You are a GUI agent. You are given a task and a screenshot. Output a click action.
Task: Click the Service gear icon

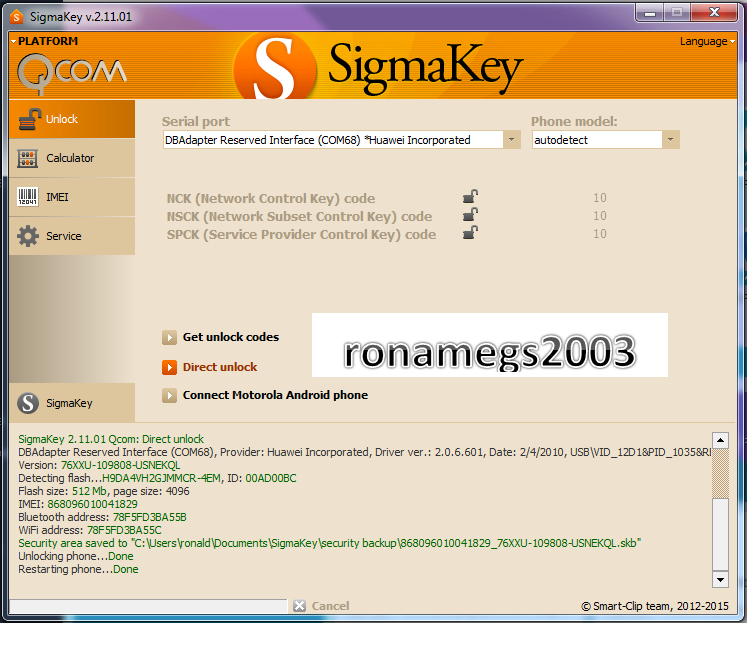point(28,236)
